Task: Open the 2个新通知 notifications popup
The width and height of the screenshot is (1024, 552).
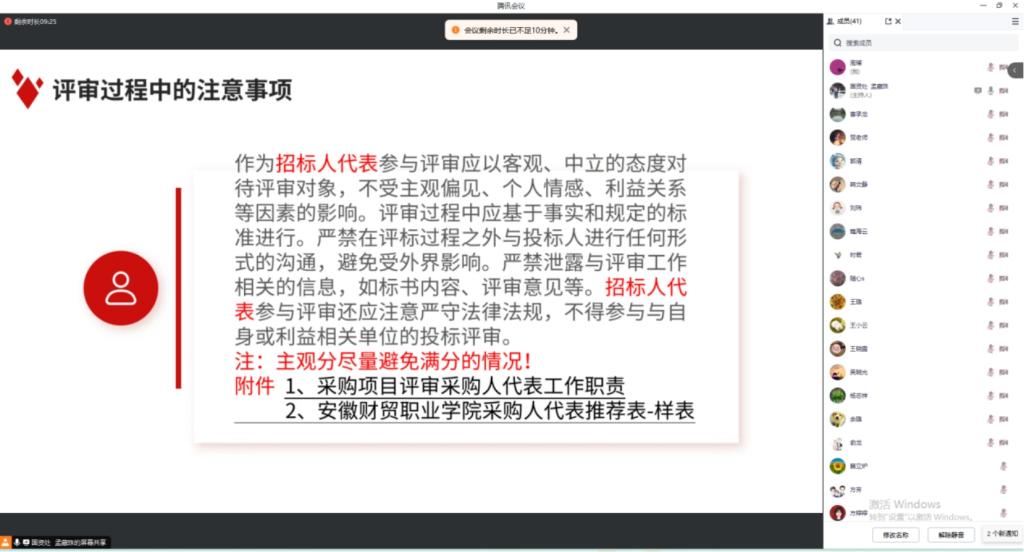Action: (x=1001, y=534)
